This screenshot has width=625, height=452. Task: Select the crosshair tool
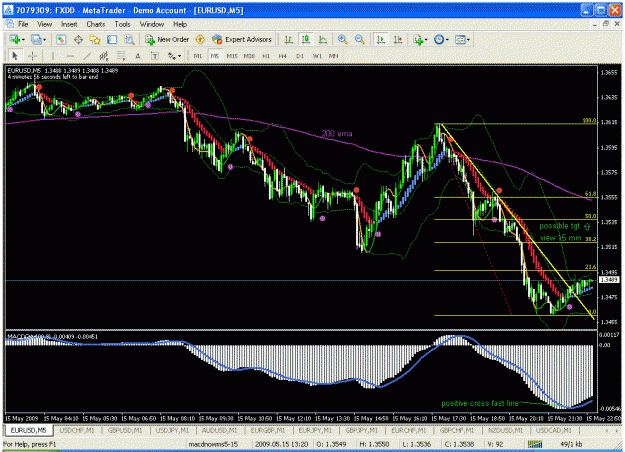33,56
